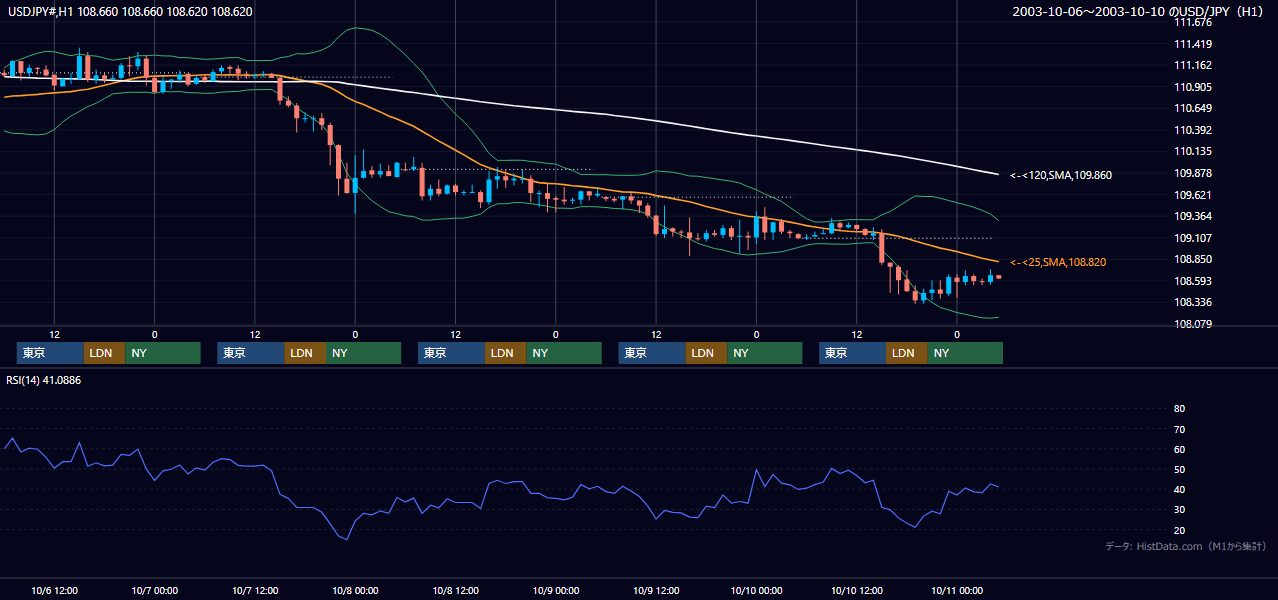Click the 10/6 12:00 time axis label
The height and width of the screenshot is (600, 1278).
54,590
